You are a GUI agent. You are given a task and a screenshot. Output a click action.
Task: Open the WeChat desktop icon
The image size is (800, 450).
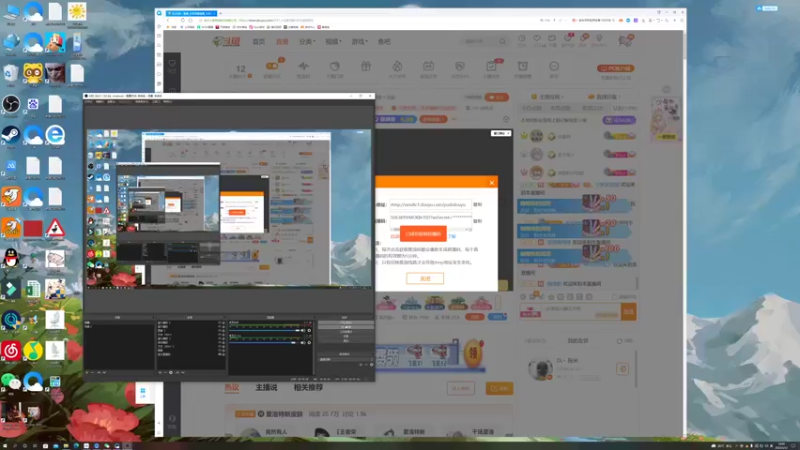[x=10, y=381]
